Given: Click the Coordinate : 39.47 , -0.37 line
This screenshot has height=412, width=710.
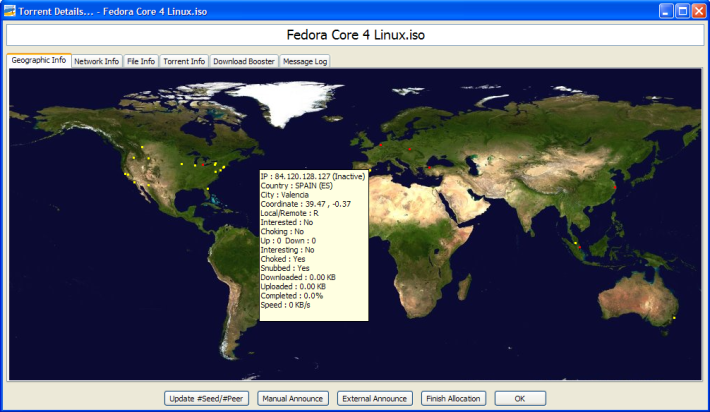Looking at the screenshot, I should tap(306, 204).
